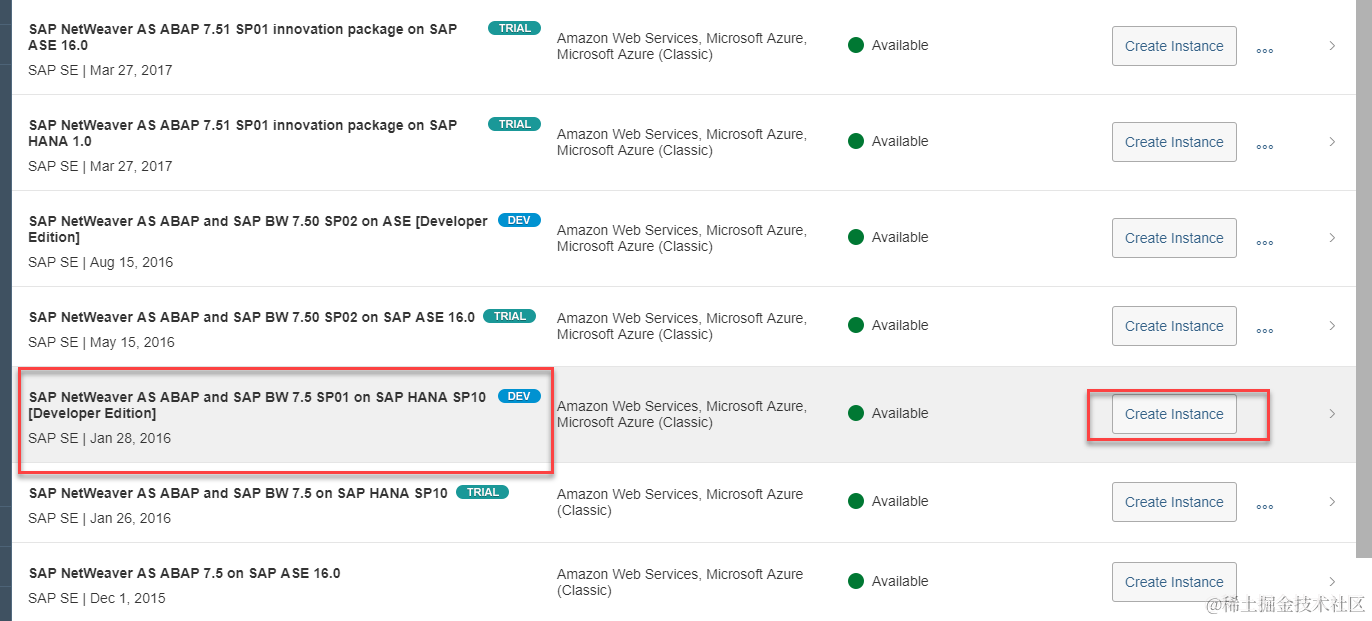The width and height of the screenshot is (1372, 621).
Task: Open more options for ABAP 7.51 SP01 on SAP ASE 16.0
Action: point(1264,50)
